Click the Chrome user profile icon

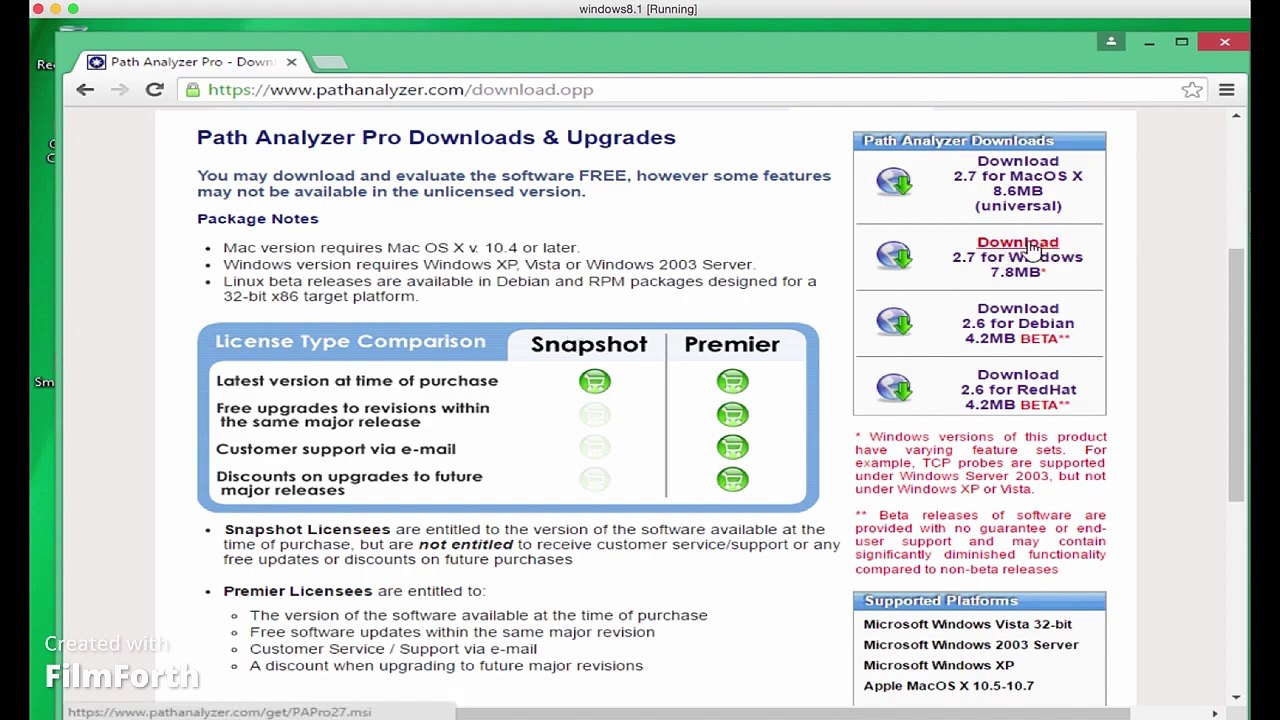click(x=1111, y=42)
